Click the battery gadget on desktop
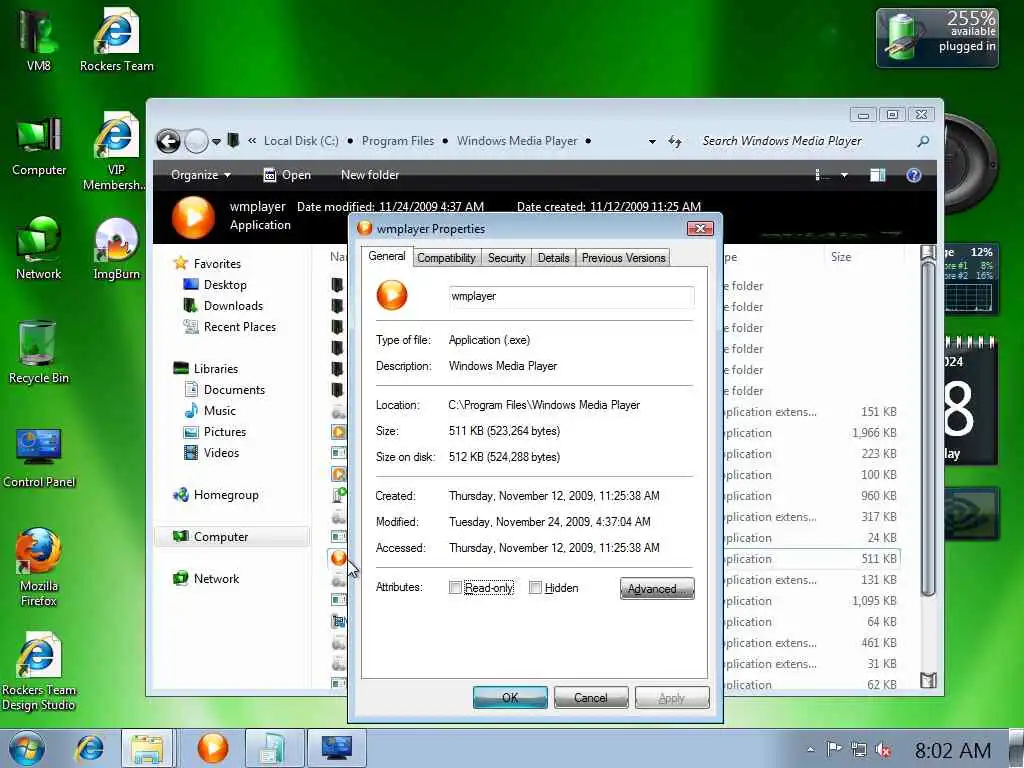The height and width of the screenshot is (768, 1024). click(937, 38)
